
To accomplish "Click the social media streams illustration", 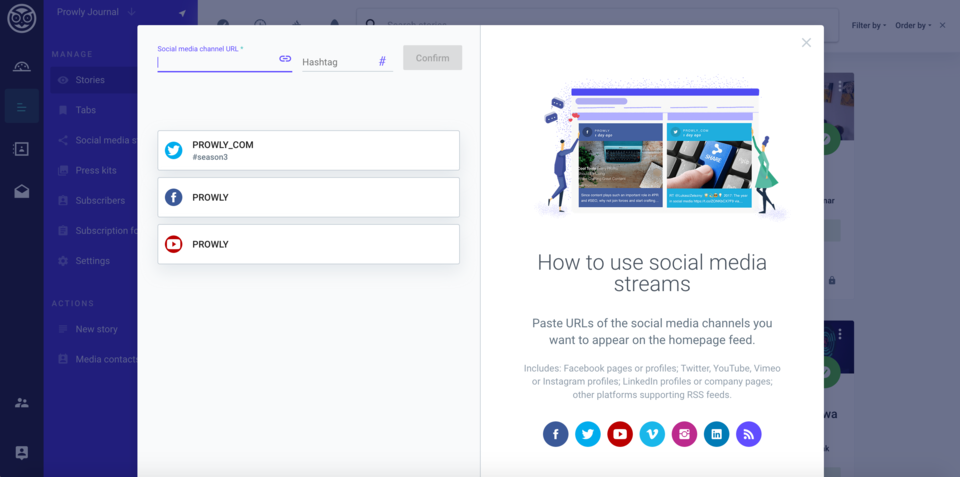I will (661, 150).
